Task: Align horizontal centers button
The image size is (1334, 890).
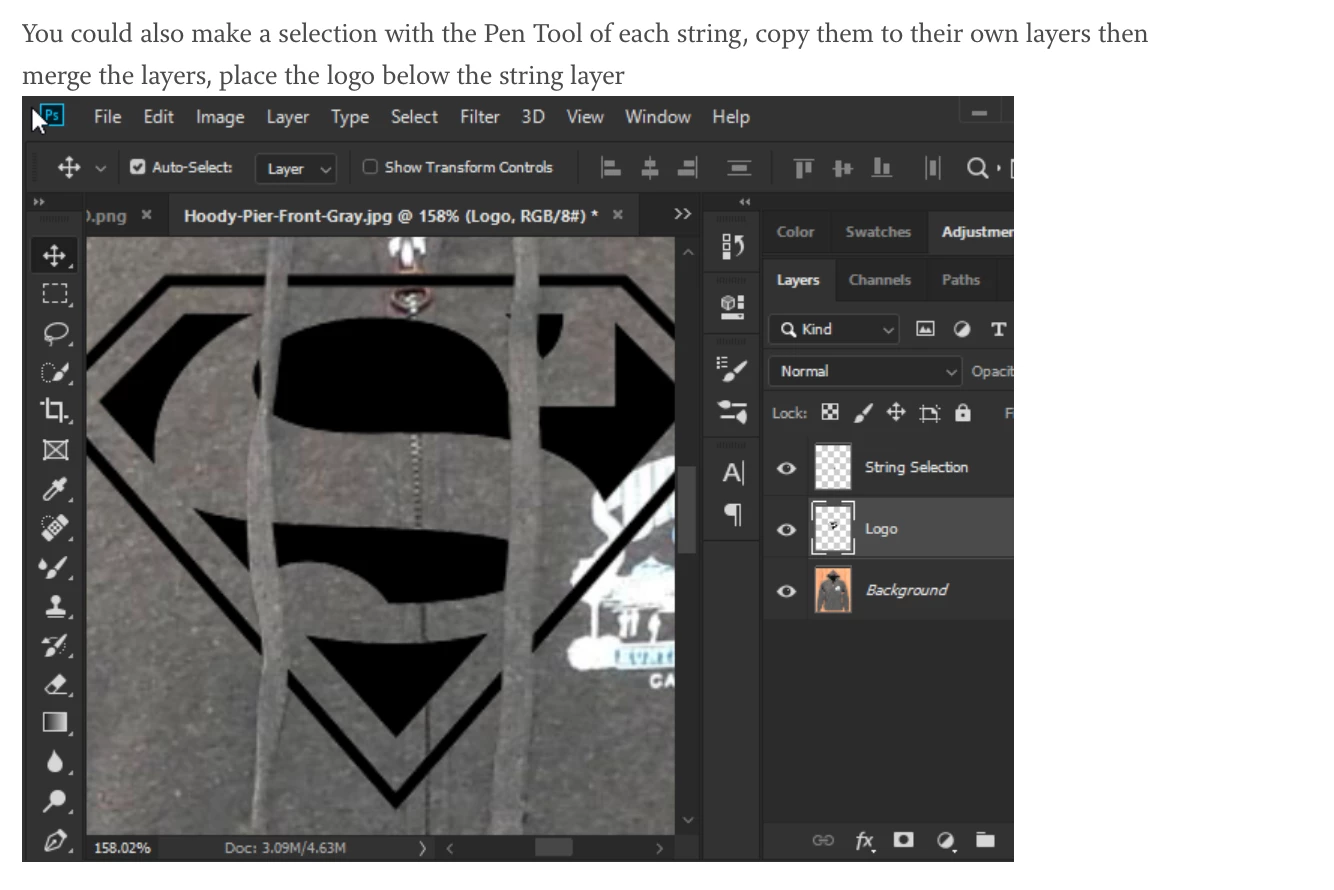Action: [x=649, y=168]
